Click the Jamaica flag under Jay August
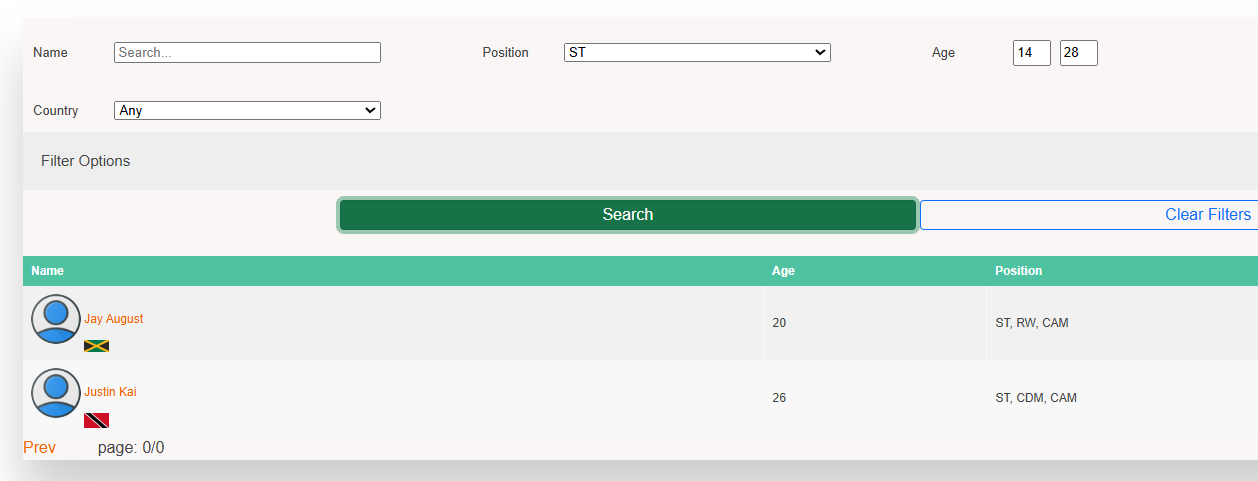 (x=96, y=346)
